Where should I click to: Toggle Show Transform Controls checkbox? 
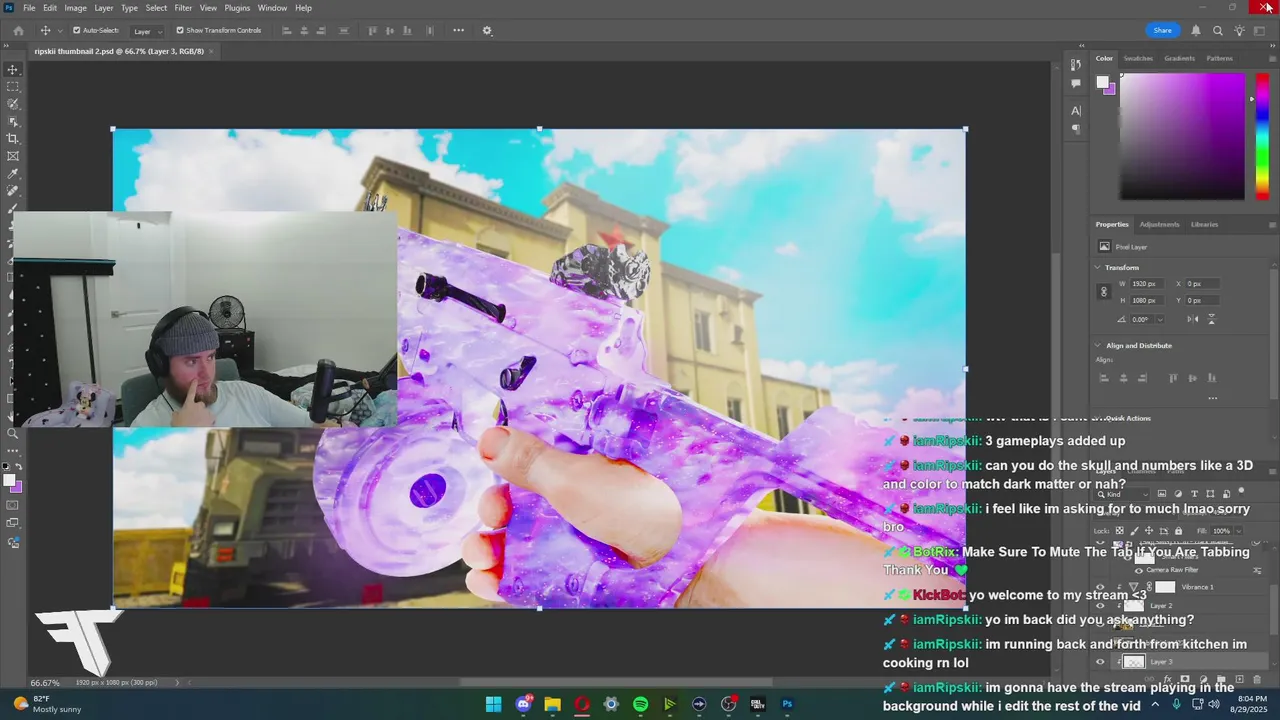click(x=180, y=30)
